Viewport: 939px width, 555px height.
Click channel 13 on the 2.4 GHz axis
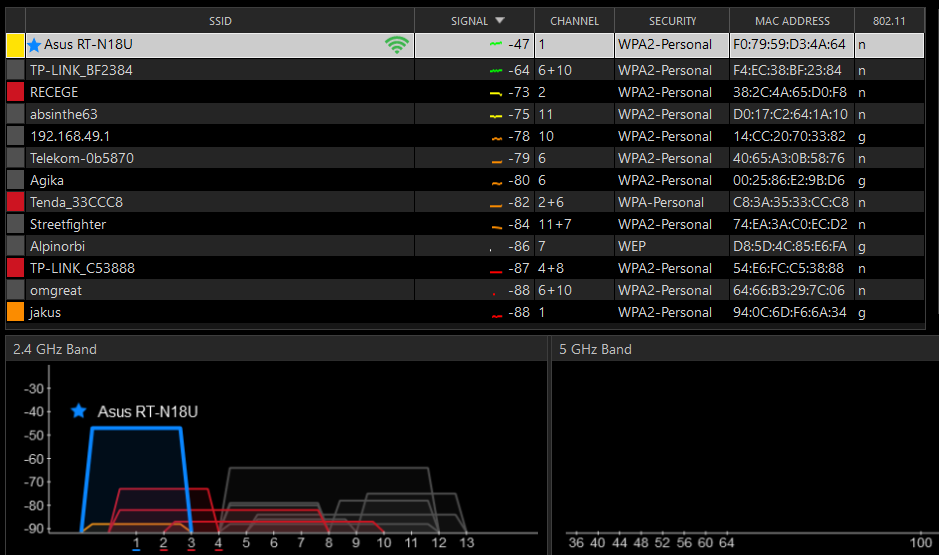pos(467,542)
